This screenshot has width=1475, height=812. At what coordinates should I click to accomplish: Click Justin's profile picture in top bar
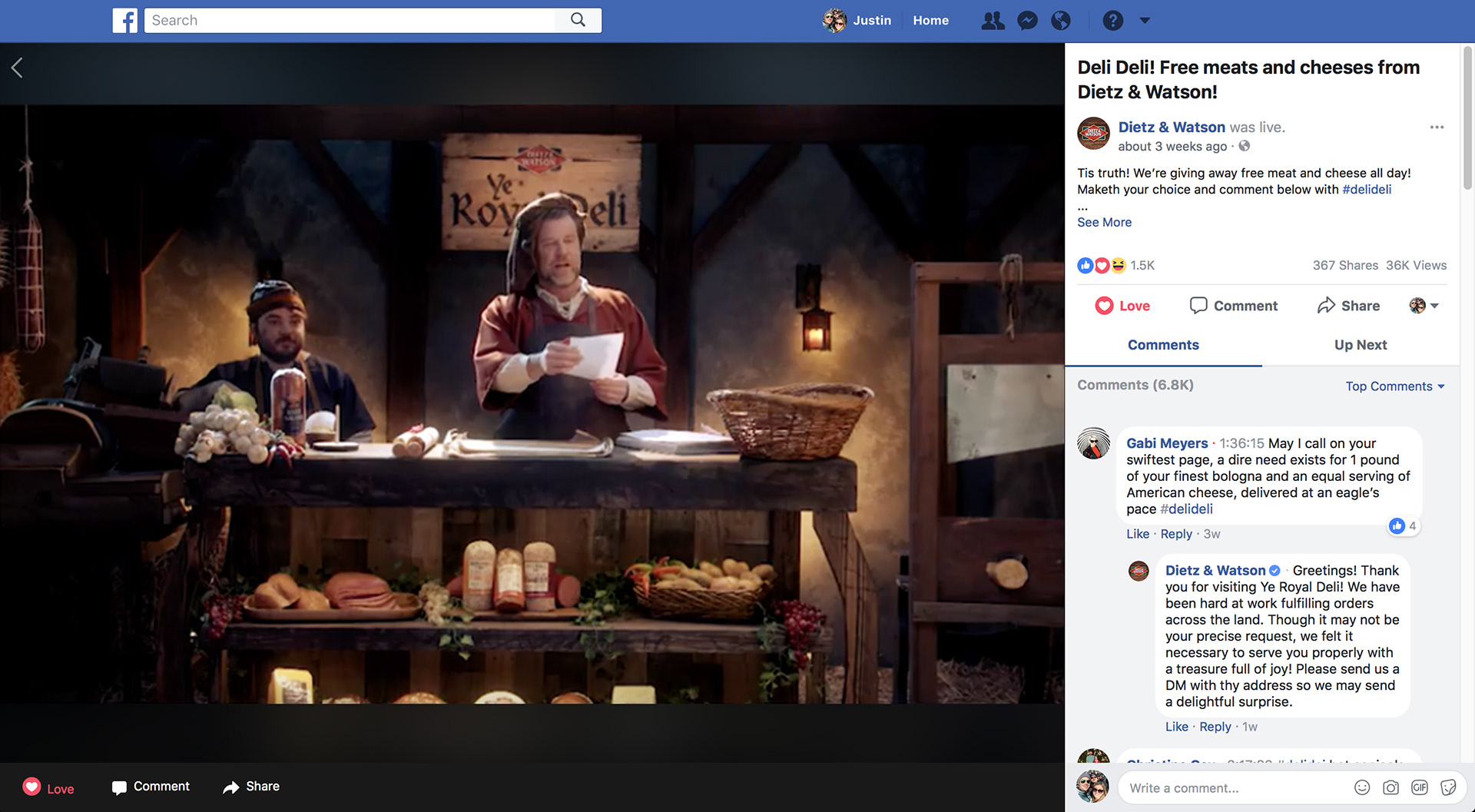tap(834, 21)
